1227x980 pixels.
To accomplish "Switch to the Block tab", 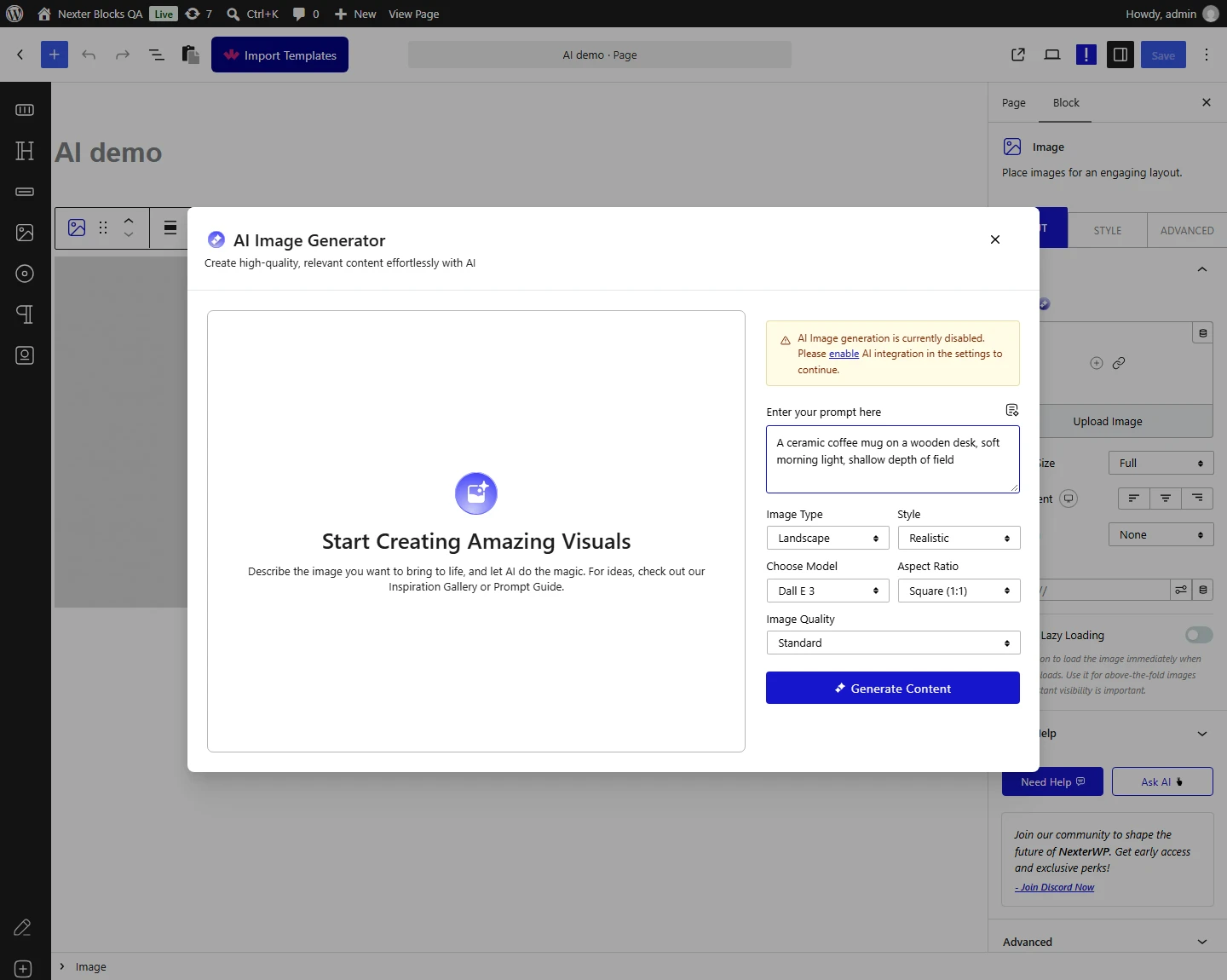I will click(x=1066, y=102).
